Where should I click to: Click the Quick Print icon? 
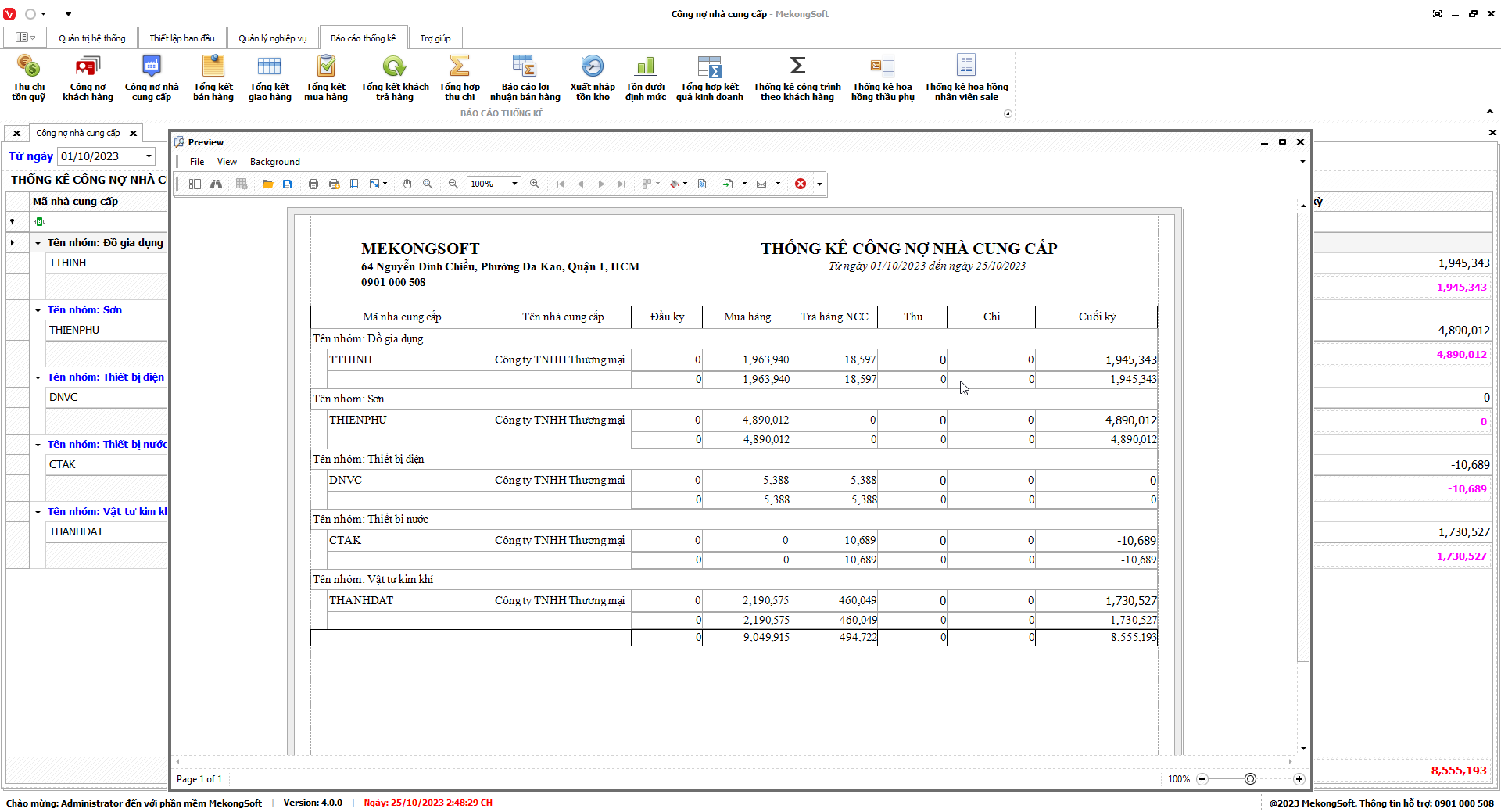click(334, 184)
